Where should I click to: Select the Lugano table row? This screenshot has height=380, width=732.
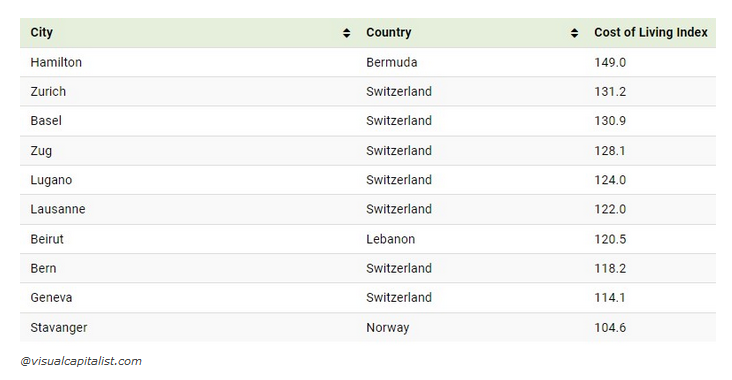point(368,180)
